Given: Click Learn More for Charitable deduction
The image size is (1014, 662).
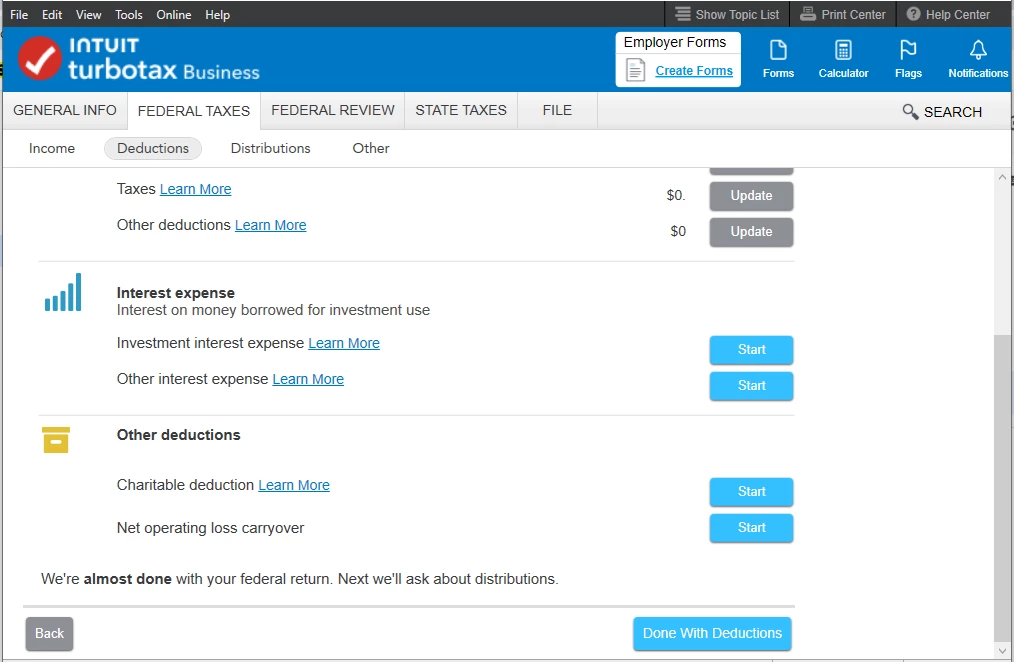Looking at the screenshot, I should point(294,486).
